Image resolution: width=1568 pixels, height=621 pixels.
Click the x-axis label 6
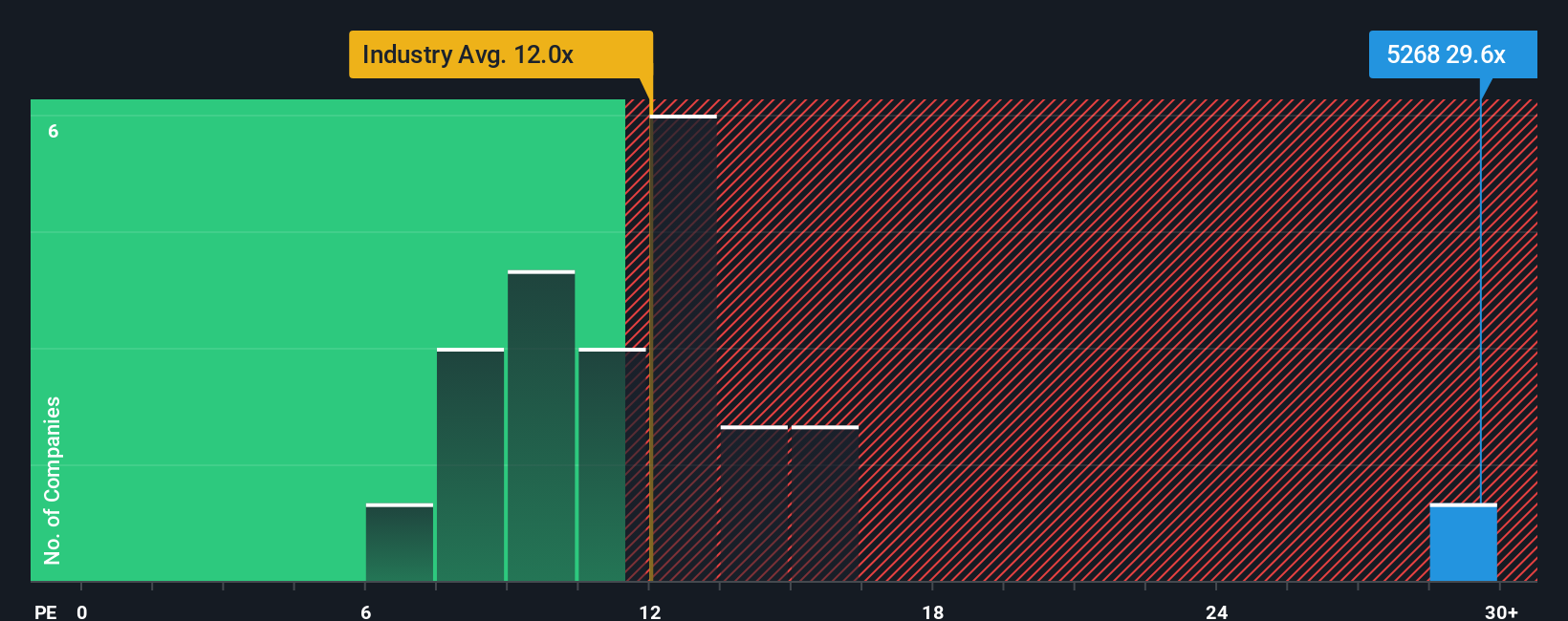click(x=366, y=612)
